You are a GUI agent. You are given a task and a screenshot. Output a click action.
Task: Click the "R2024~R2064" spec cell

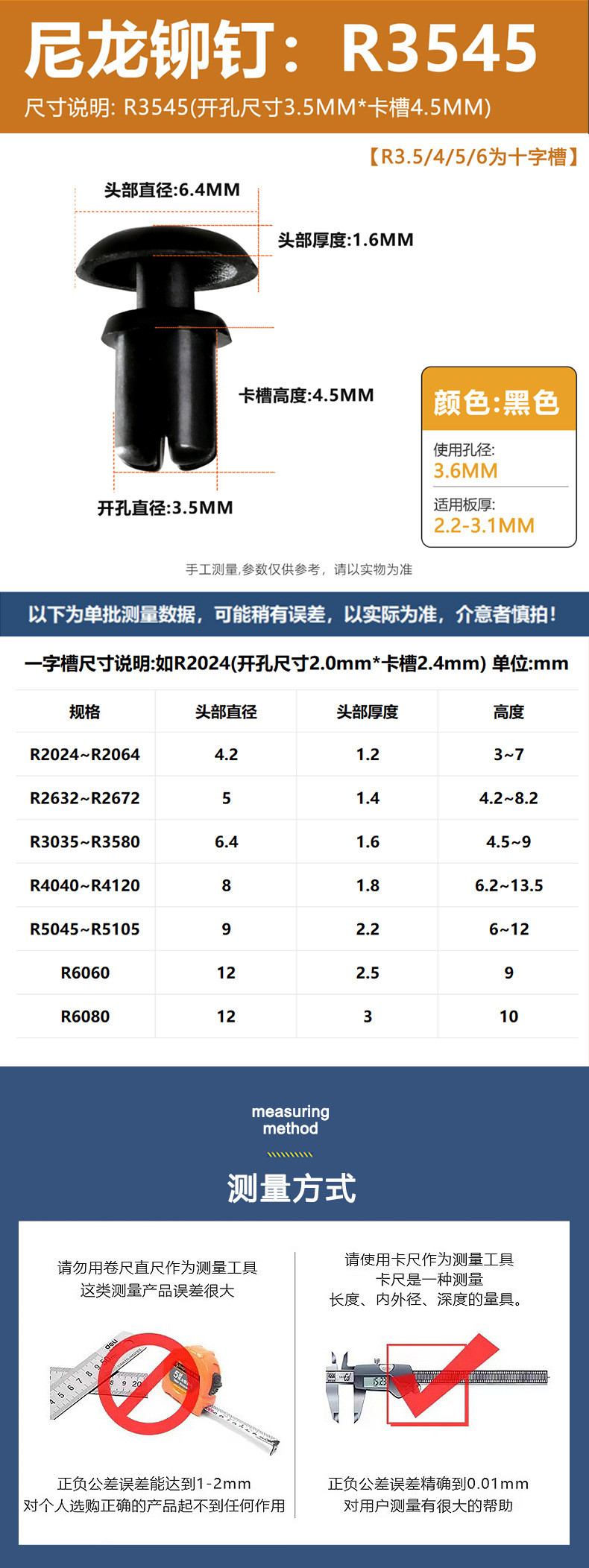tap(85, 754)
